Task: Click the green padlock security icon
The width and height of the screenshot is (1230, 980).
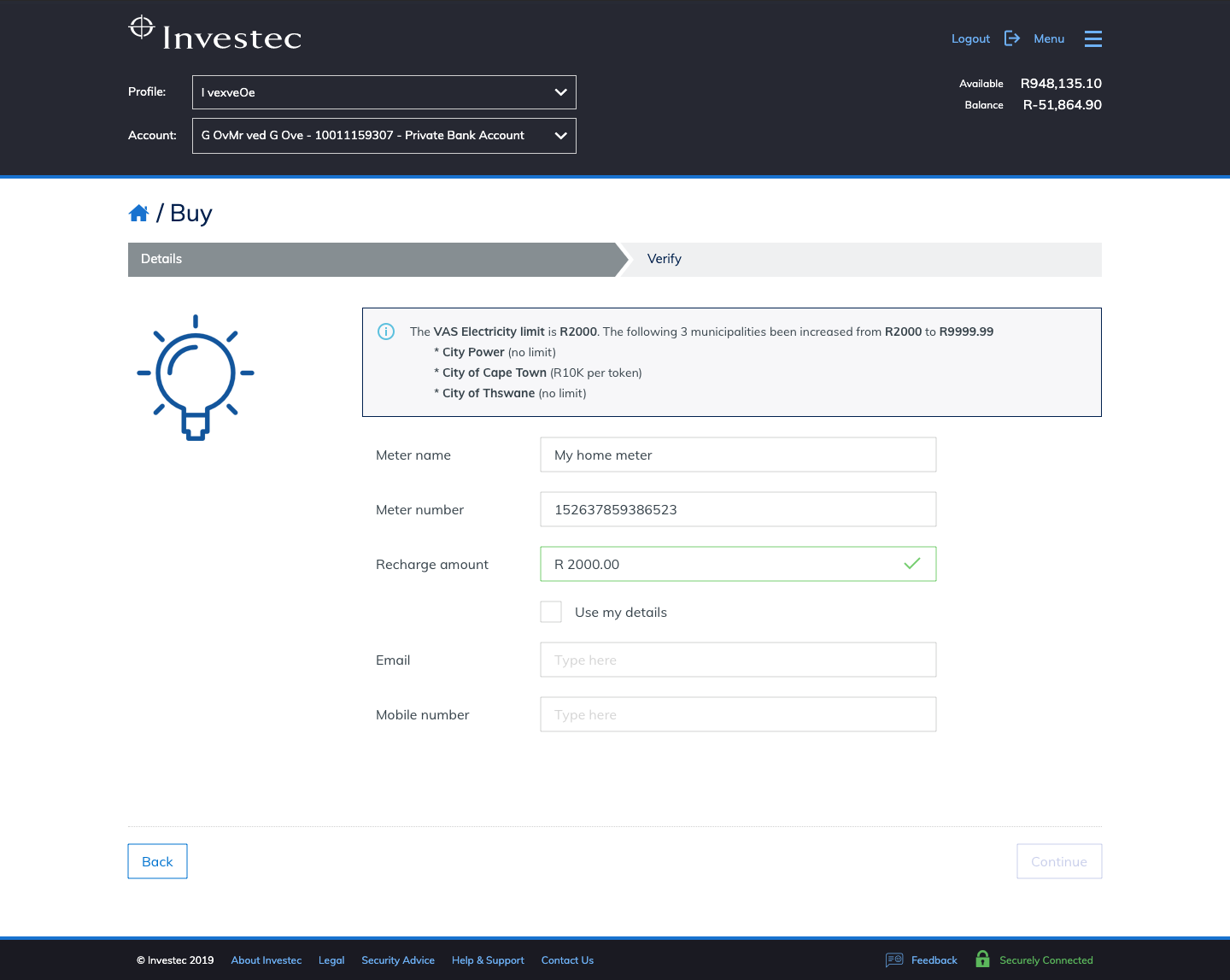Action: 982,959
